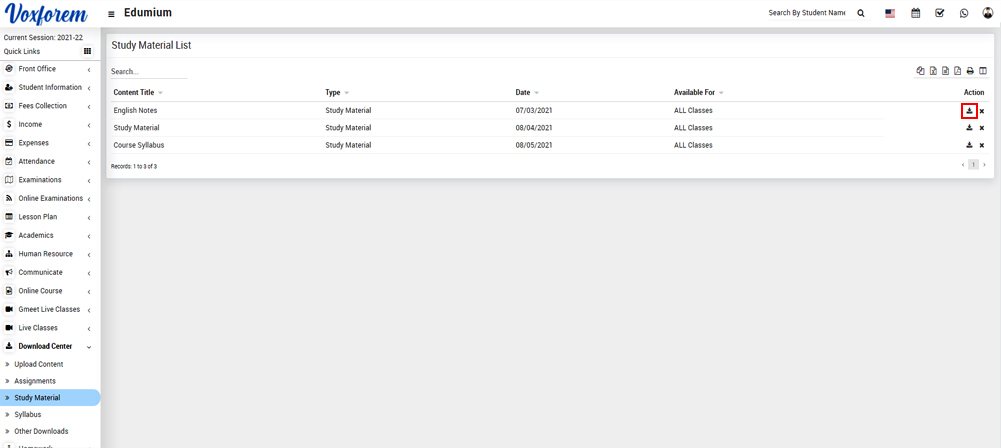Toggle column visibility icon
Image resolution: width=1001 pixels, height=448 pixels.
(983, 71)
